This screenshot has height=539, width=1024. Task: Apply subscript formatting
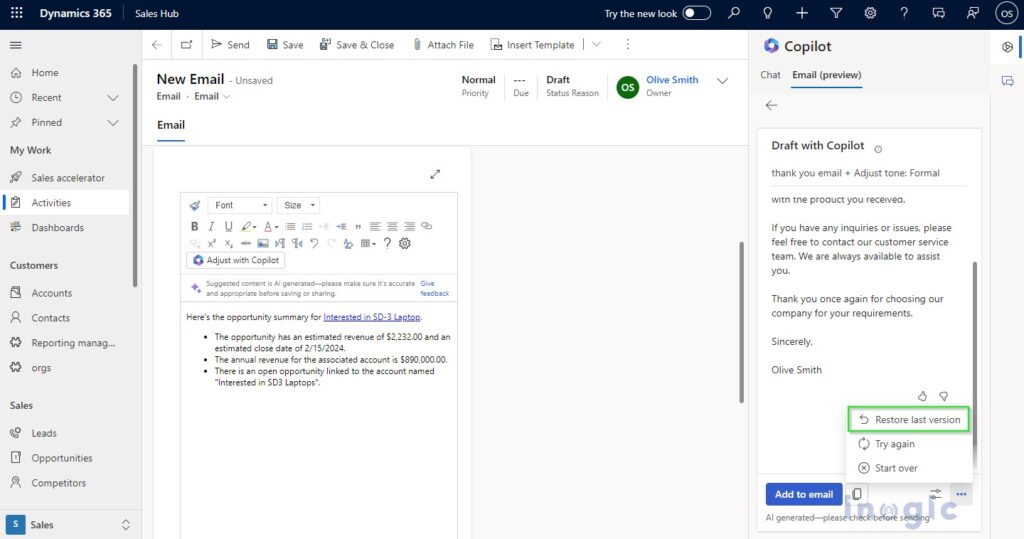coord(229,244)
